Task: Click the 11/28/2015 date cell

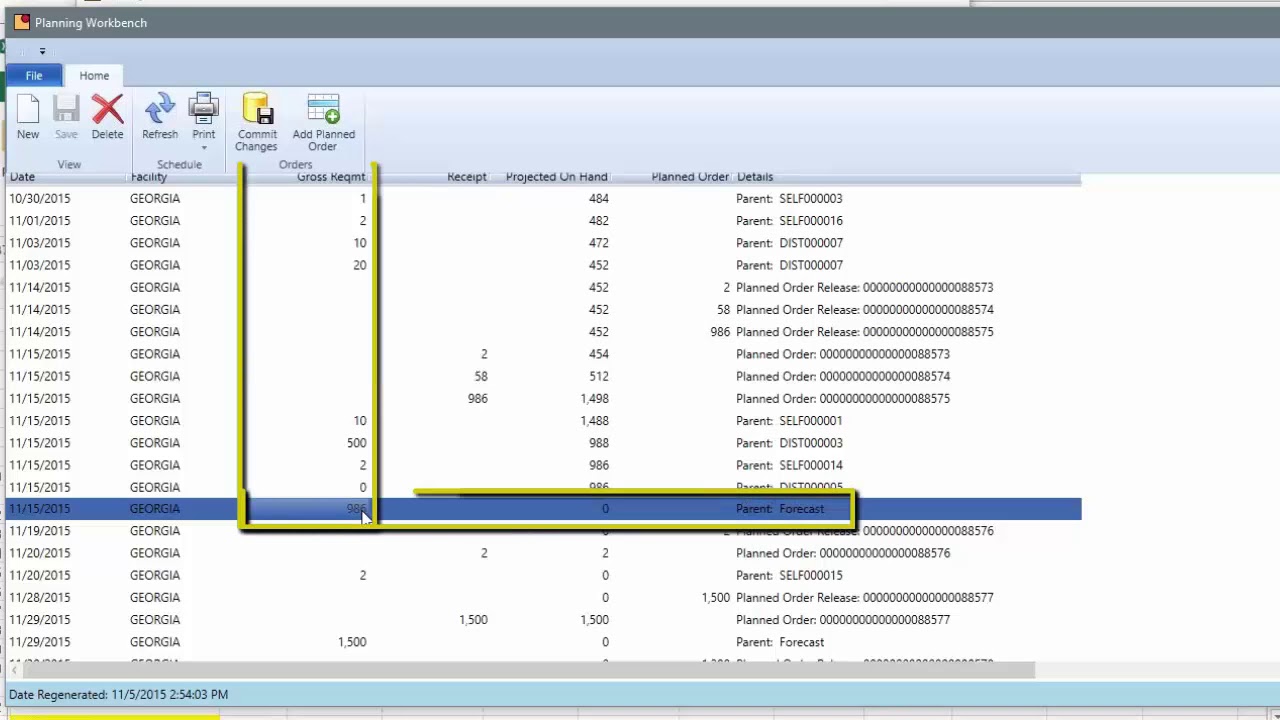Action: click(40, 597)
